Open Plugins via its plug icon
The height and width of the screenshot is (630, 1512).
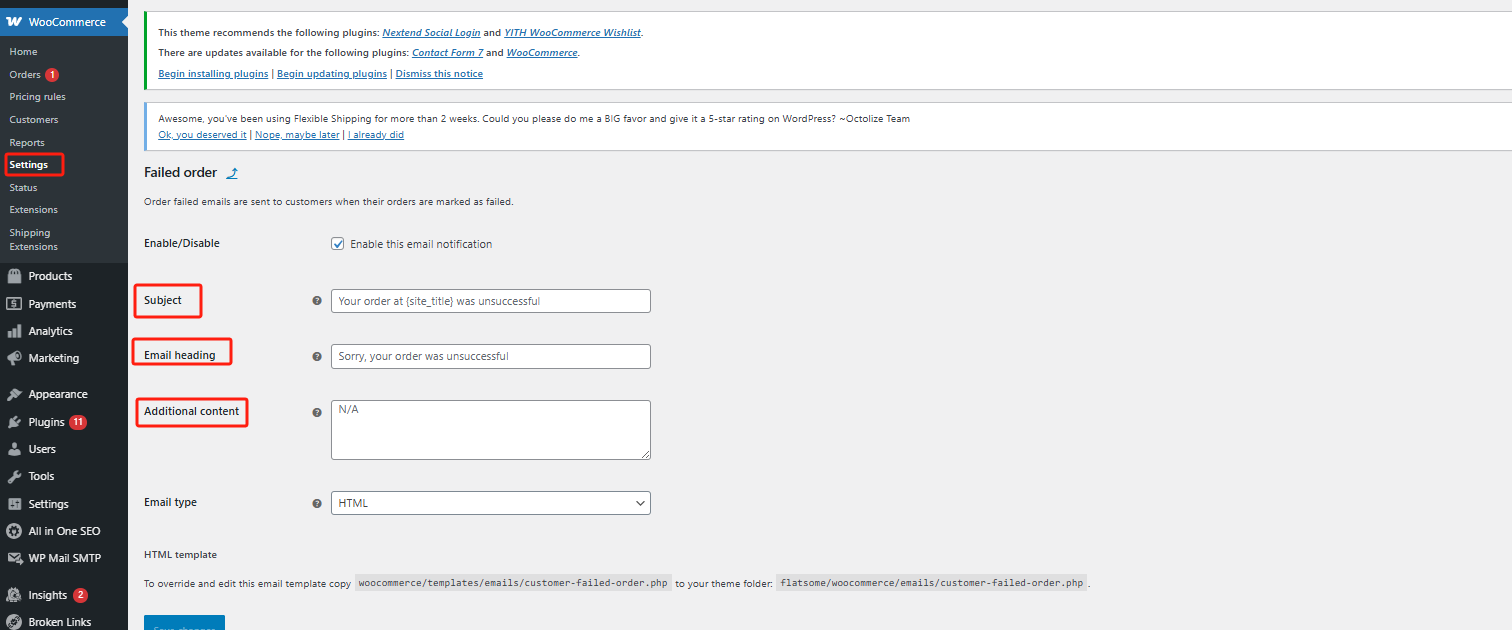(14, 422)
